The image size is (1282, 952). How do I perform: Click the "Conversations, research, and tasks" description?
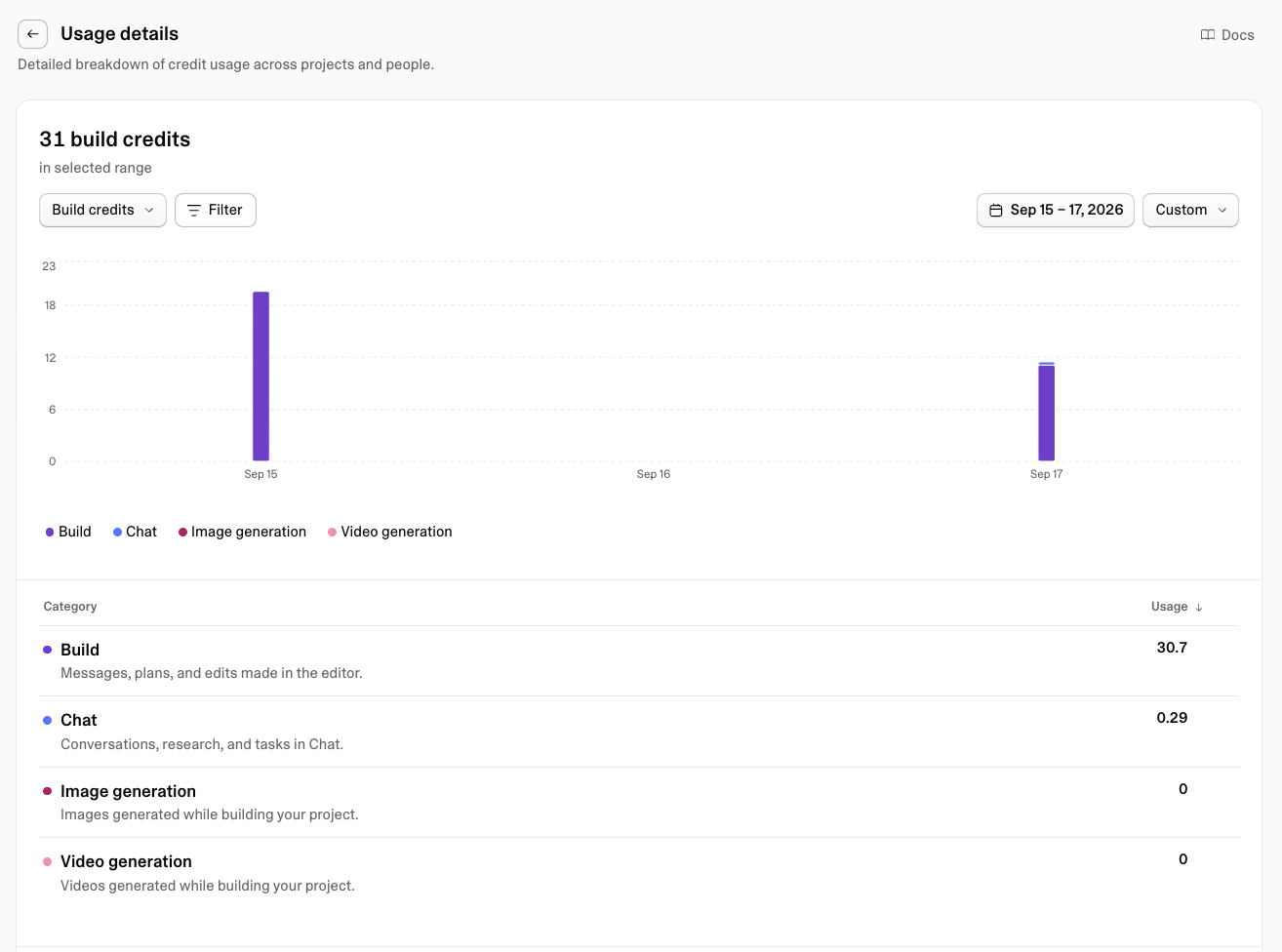(202, 744)
